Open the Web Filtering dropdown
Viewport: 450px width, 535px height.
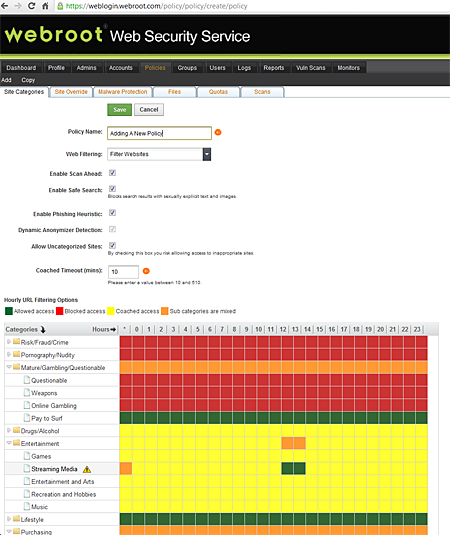206,154
